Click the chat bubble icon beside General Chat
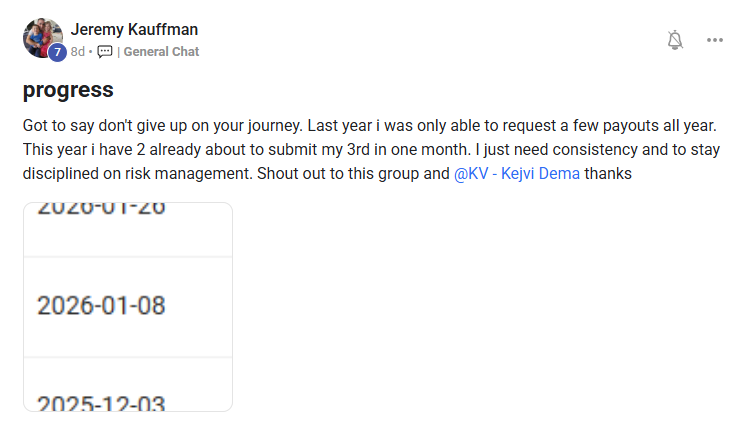The height and width of the screenshot is (421, 752). 105,52
